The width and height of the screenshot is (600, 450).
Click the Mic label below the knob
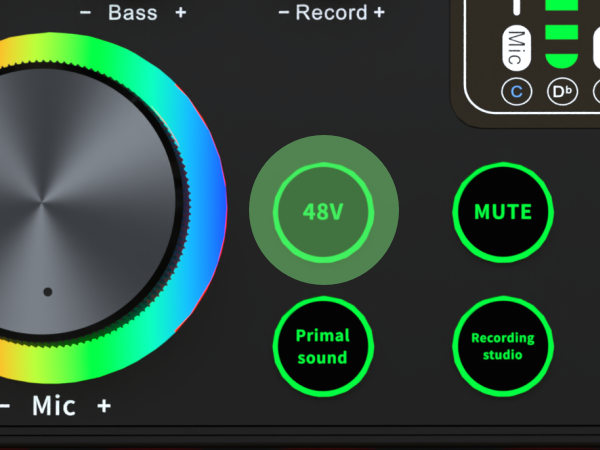pyautogui.click(x=54, y=406)
